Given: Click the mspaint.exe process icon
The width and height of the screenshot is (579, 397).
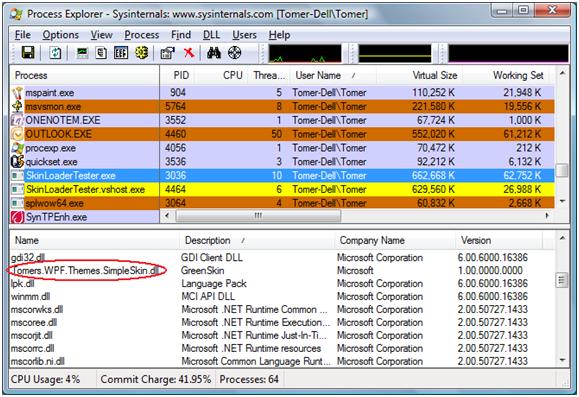Looking at the screenshot, I should (17, 93).
